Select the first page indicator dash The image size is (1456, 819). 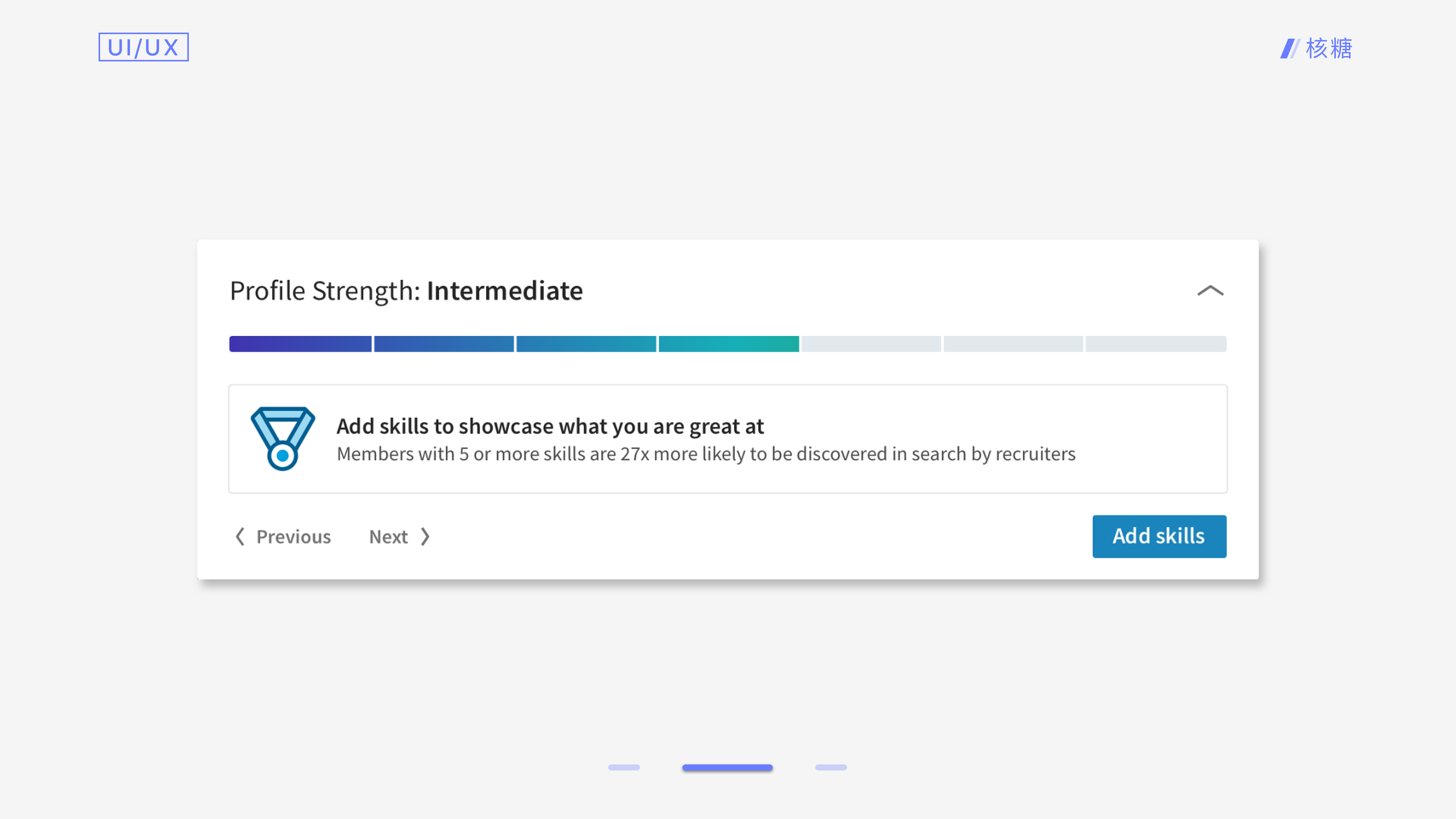tap(624, 767)
